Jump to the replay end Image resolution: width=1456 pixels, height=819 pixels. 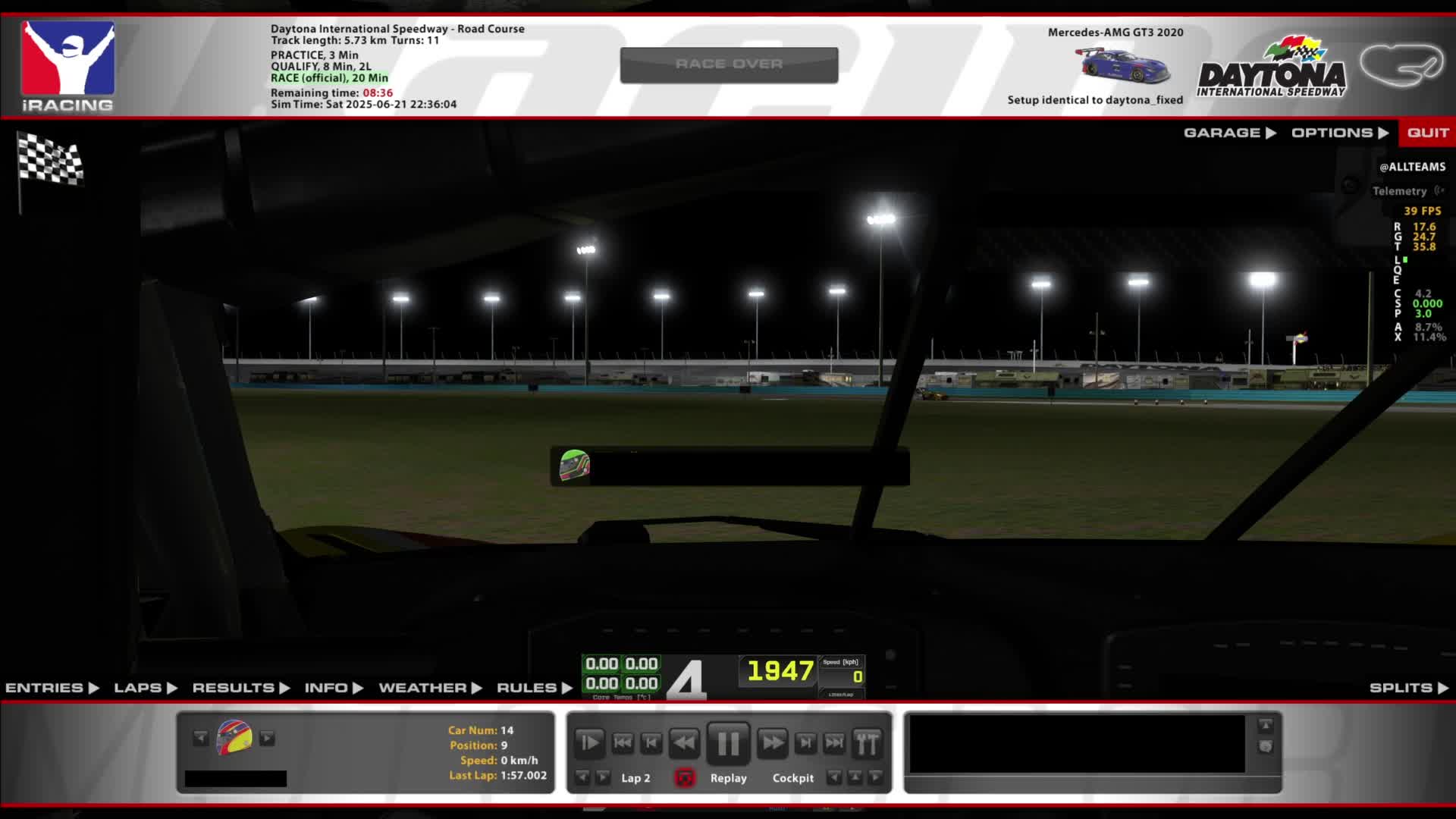coord(834,743)
